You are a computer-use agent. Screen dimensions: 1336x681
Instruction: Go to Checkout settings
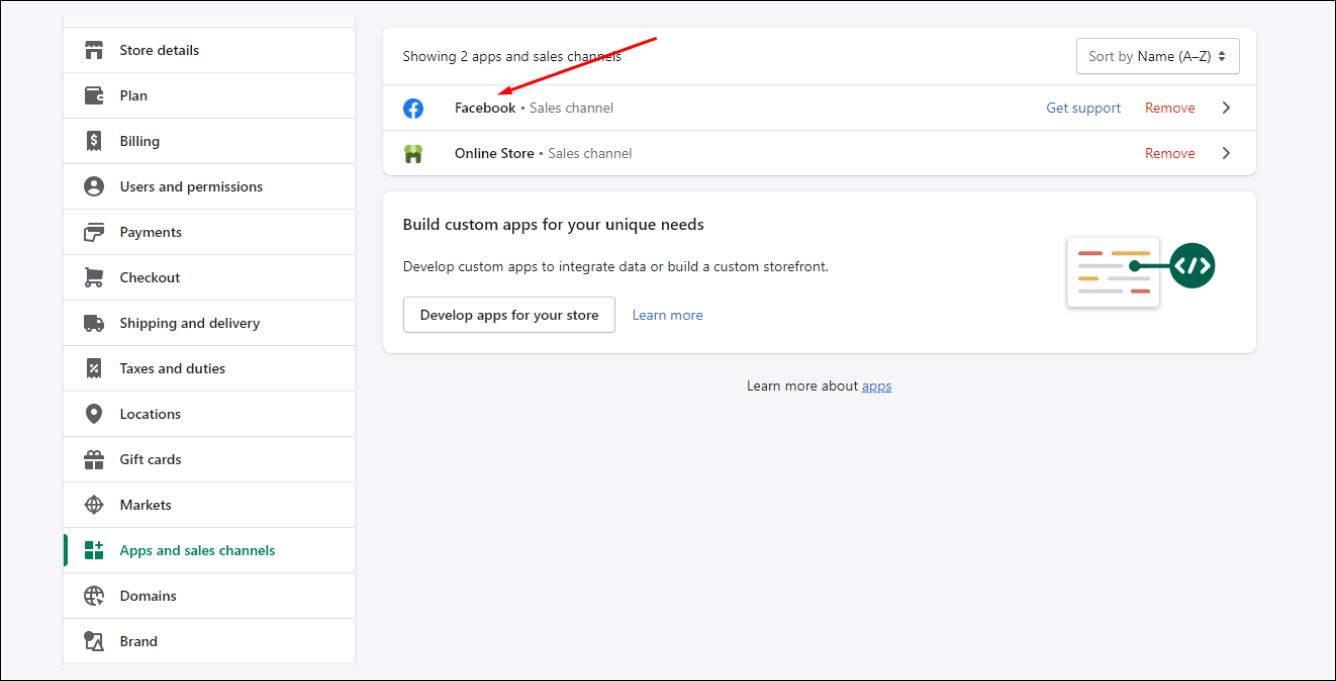click(209, 278)
